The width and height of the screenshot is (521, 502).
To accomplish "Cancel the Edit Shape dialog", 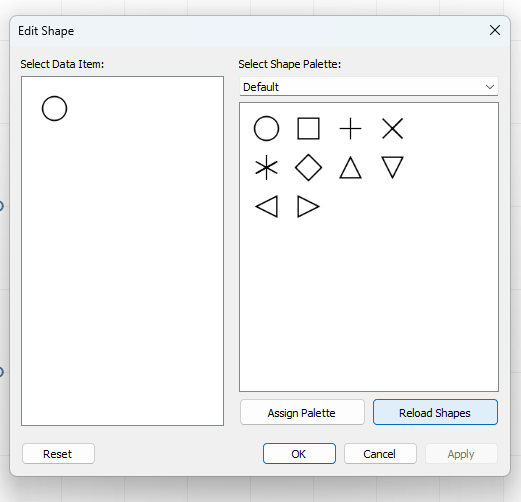I will point(380,454).
